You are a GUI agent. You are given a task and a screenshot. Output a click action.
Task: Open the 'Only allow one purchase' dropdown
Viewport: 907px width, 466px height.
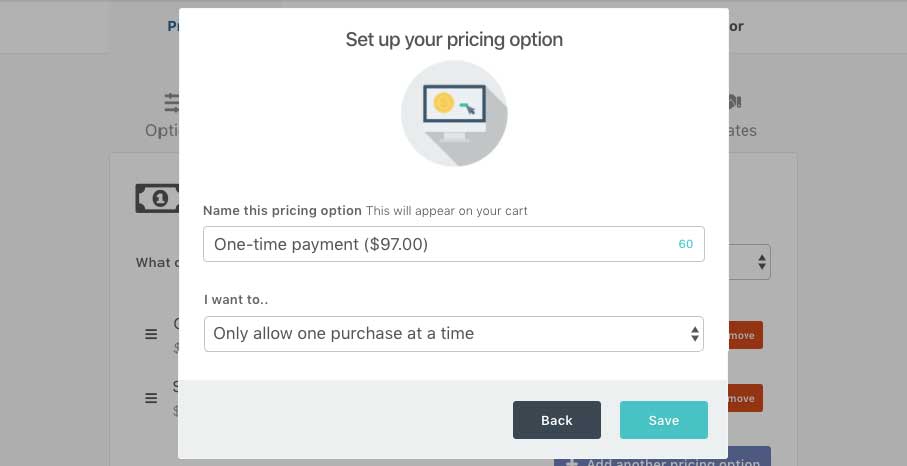tap(454, 334)
